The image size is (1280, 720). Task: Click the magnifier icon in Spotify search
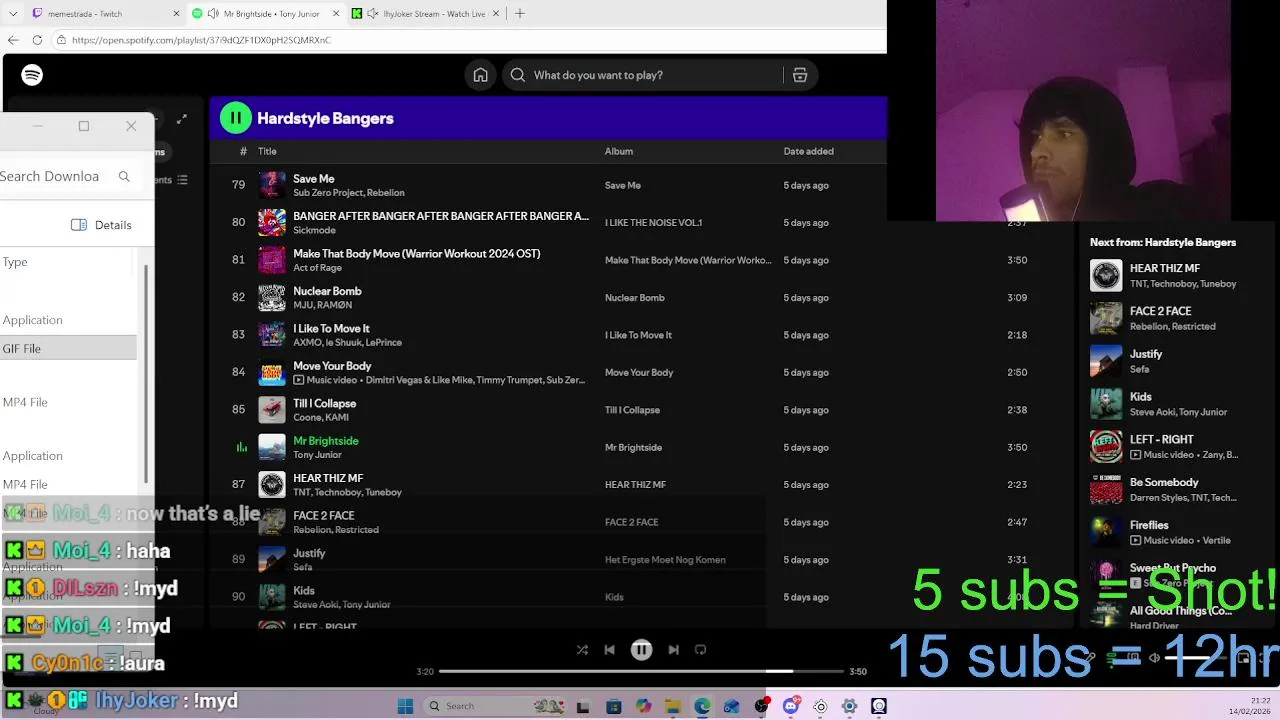[517, 75]
